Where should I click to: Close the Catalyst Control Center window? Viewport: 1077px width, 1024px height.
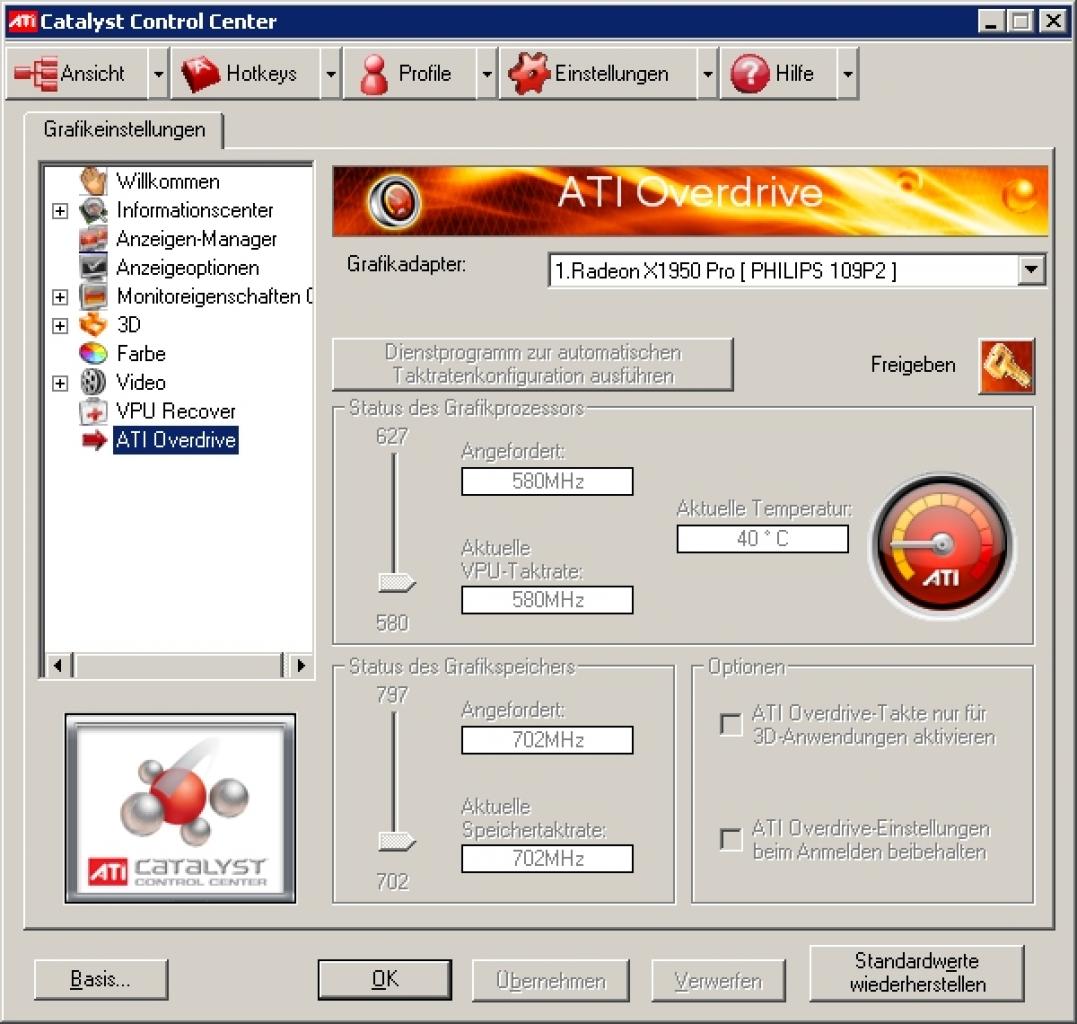click(1052, 21)
